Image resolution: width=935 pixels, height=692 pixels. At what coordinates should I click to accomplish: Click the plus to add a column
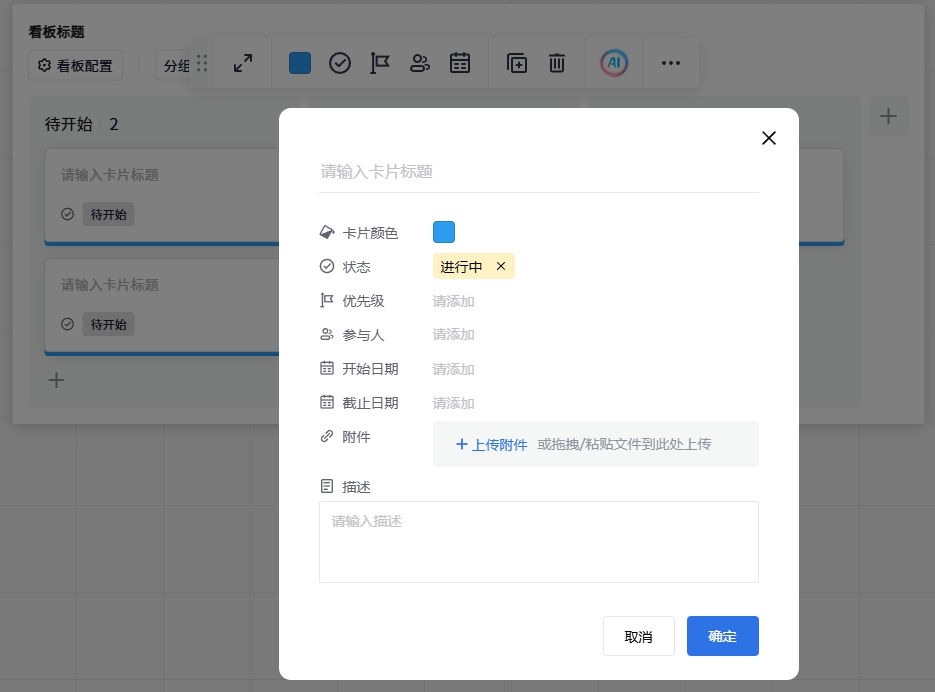[888, 116]
